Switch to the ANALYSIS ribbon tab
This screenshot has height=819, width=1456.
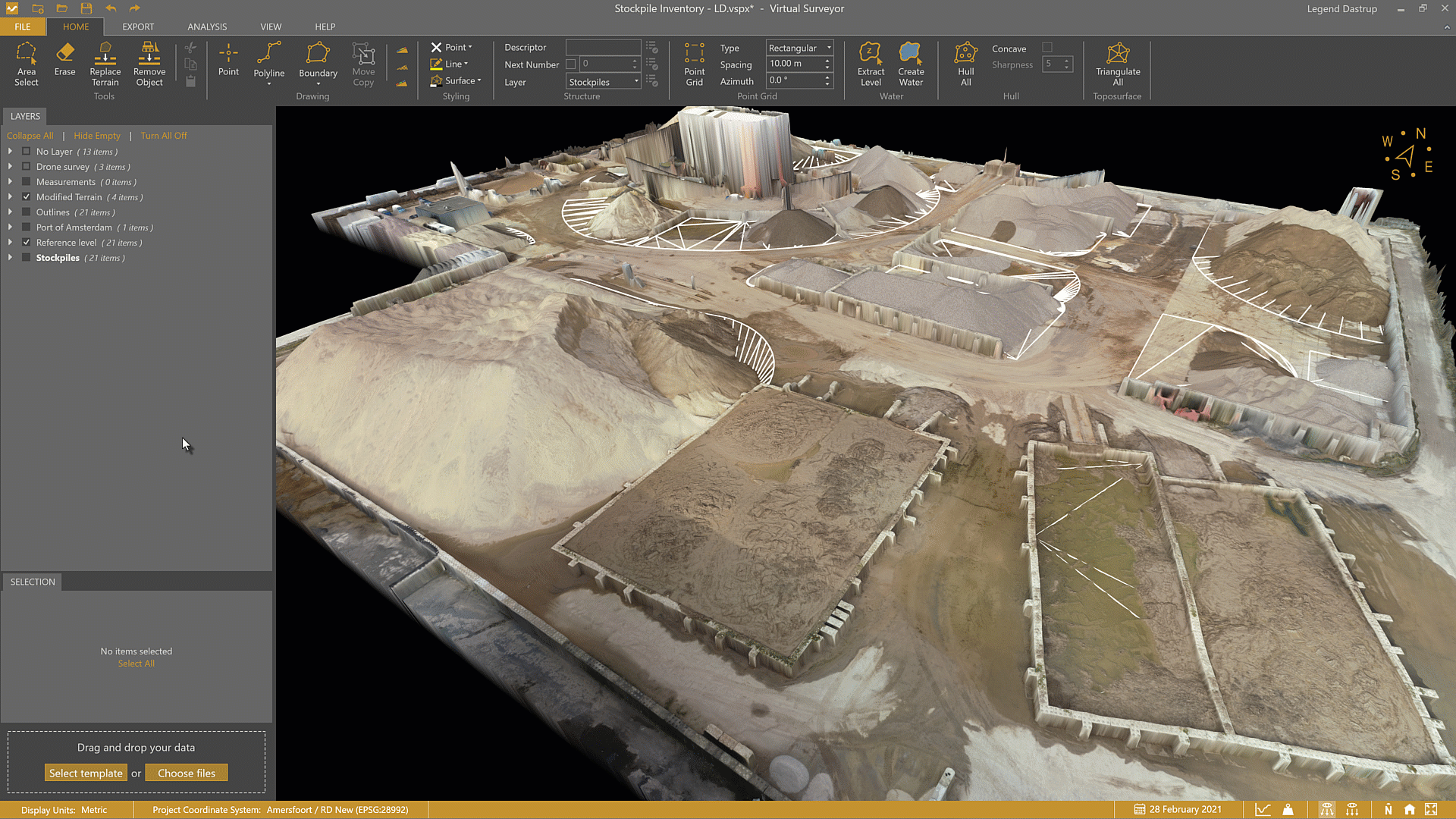click(207, 27)
